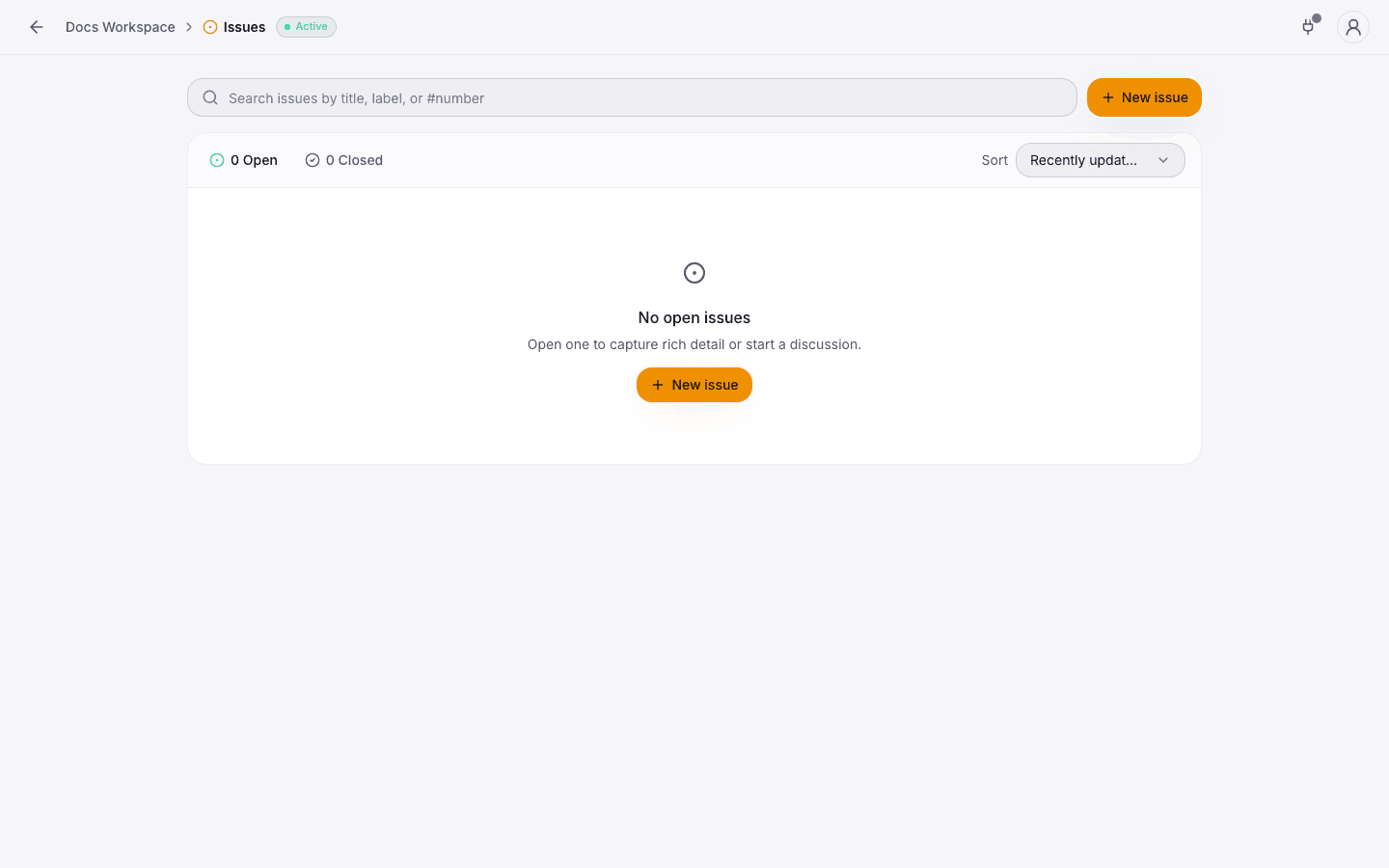1389x868 pixels.
Task: Open the user profile avatar icon
Action: click(x=1353, y=27)
